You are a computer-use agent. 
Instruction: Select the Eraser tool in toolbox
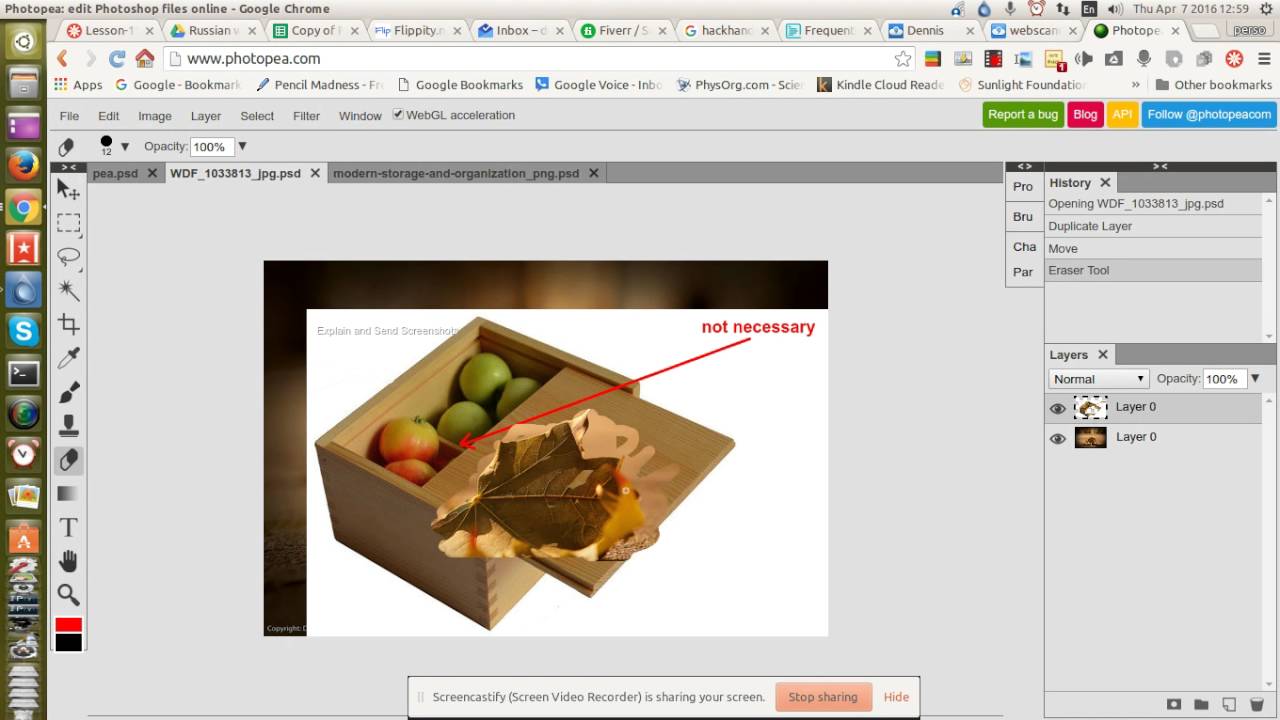68,460
